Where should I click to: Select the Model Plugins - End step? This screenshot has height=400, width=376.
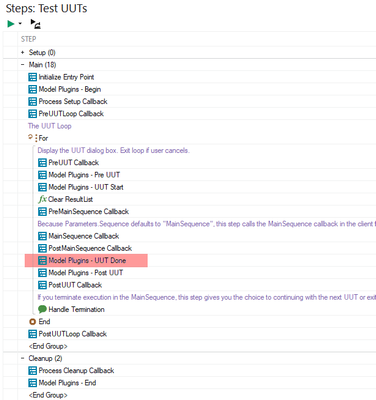[x=67, y=383]
